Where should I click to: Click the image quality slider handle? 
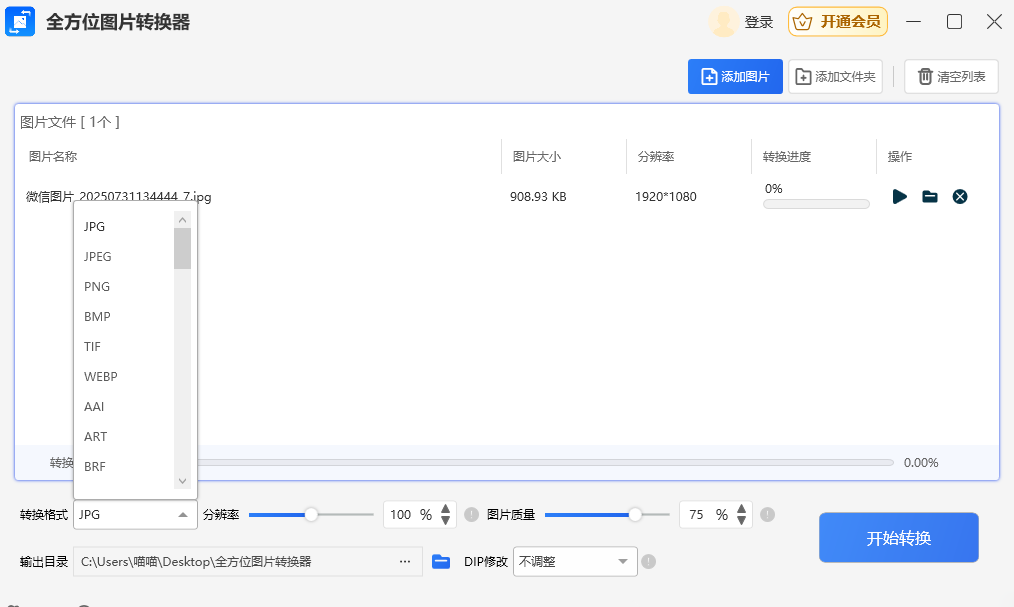click(x=635, y=514)
